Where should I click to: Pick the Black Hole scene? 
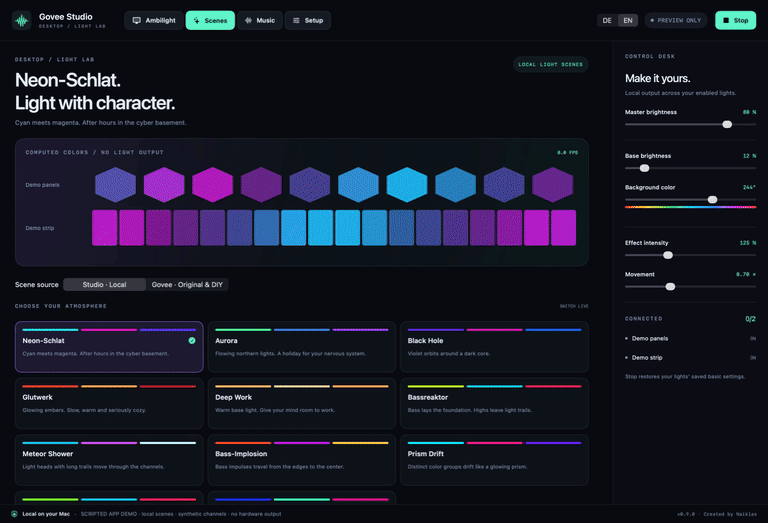click(494, 347)
